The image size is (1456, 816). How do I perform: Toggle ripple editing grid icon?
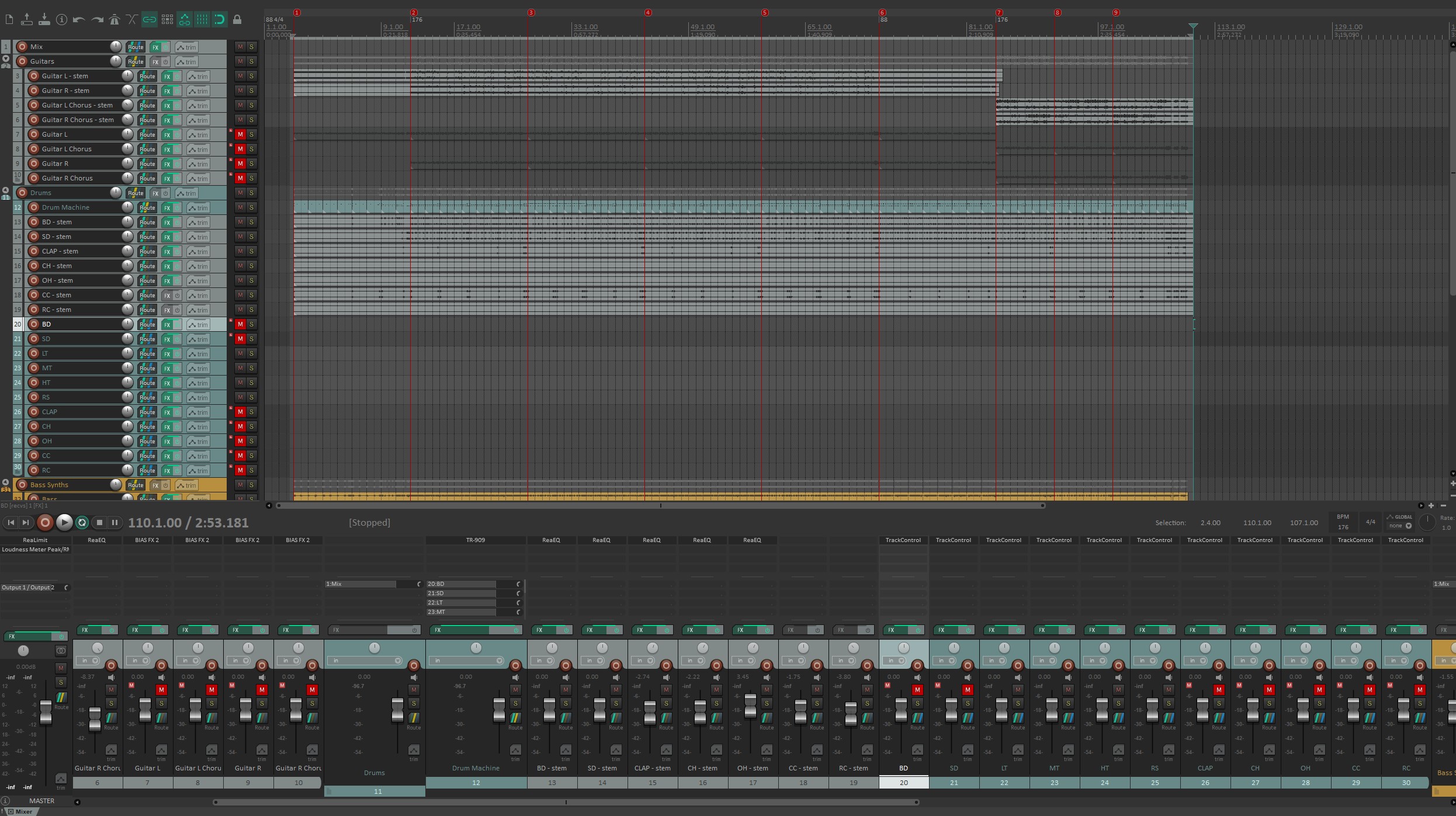click(167, 19)
